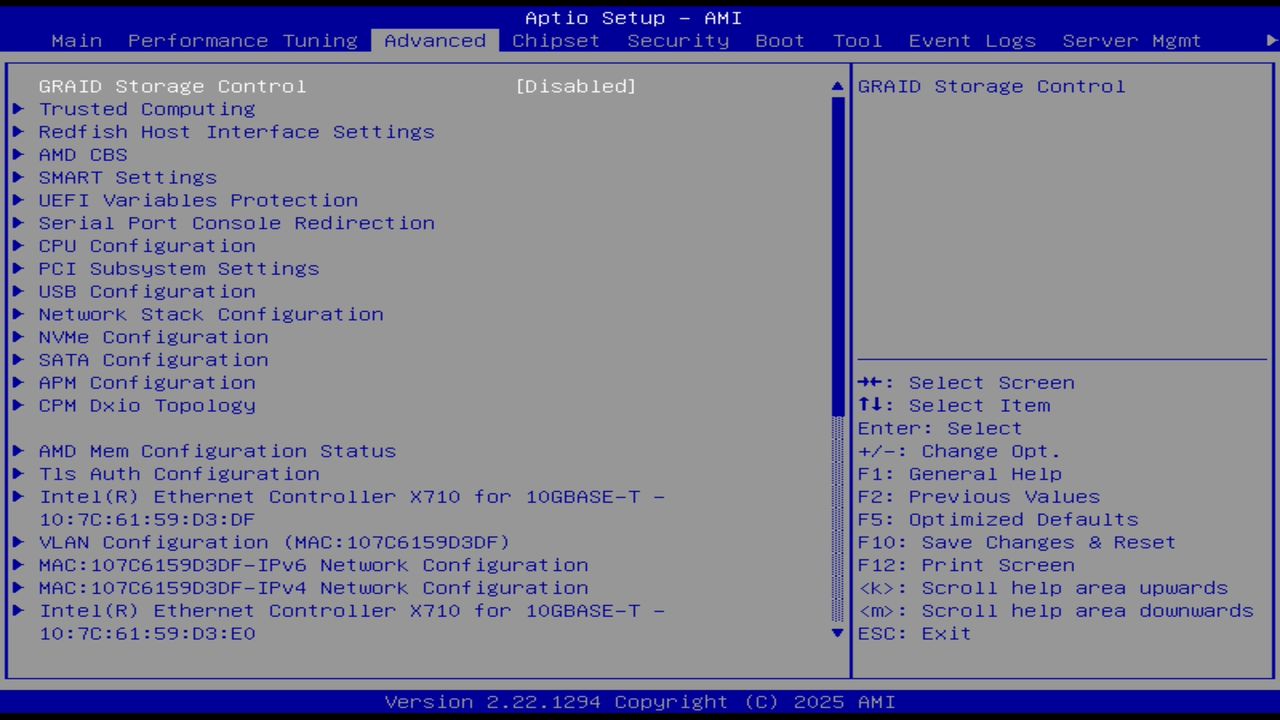This screenshot has width=1280, height=720.
Task: Expand CPU Configuration
Action: point(147,245)
